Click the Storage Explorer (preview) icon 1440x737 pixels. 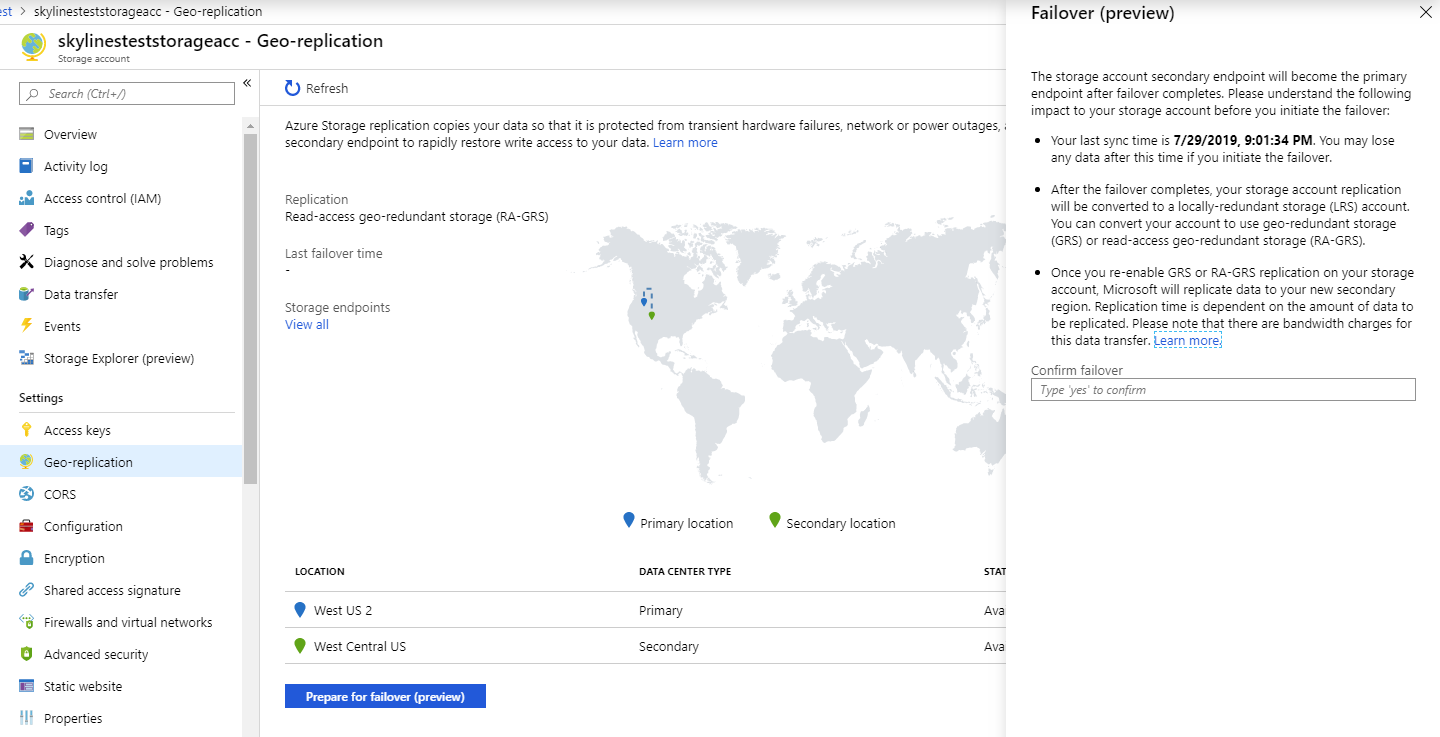point(27,358)
